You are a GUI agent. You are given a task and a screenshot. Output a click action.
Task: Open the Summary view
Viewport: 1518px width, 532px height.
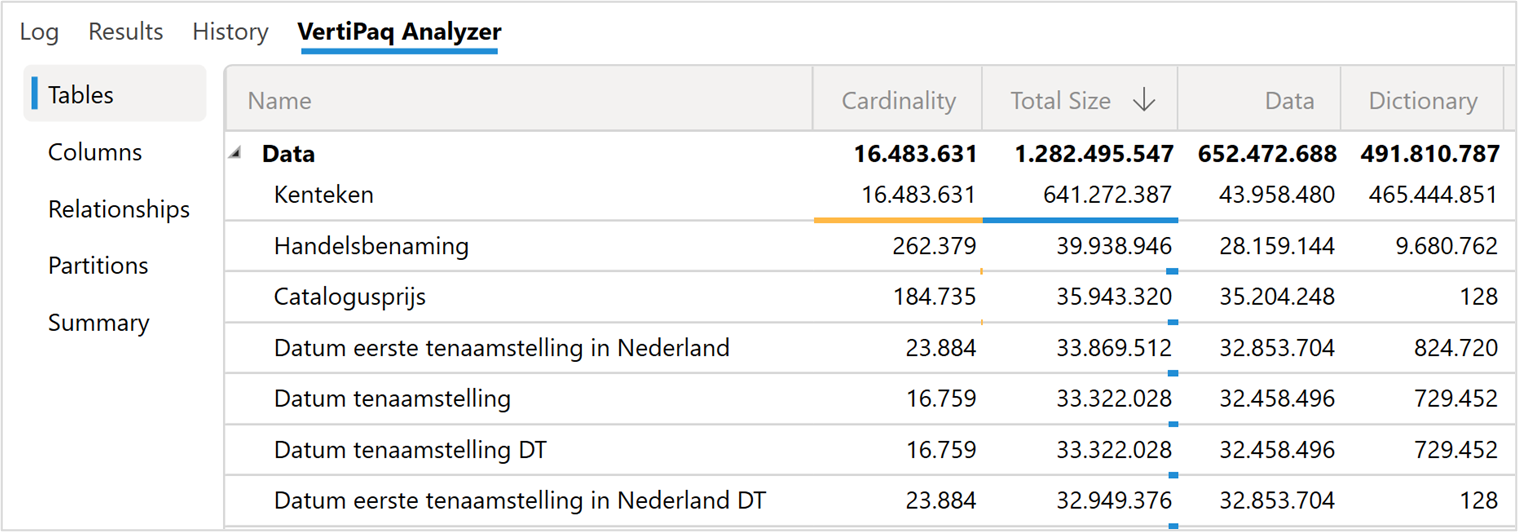click(x=98, y=323)
